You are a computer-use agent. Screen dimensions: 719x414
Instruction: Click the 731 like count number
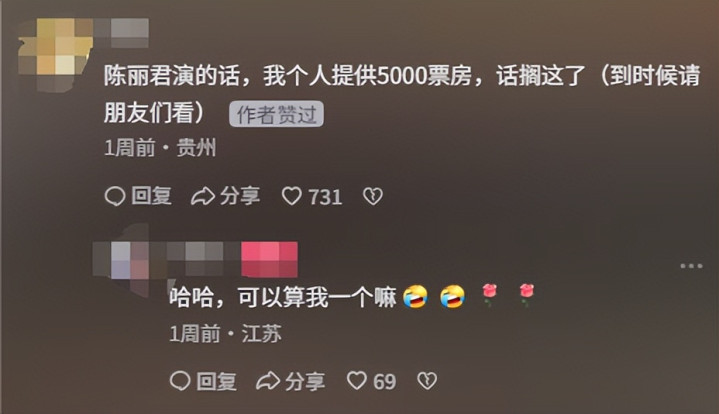coord(326,197)
